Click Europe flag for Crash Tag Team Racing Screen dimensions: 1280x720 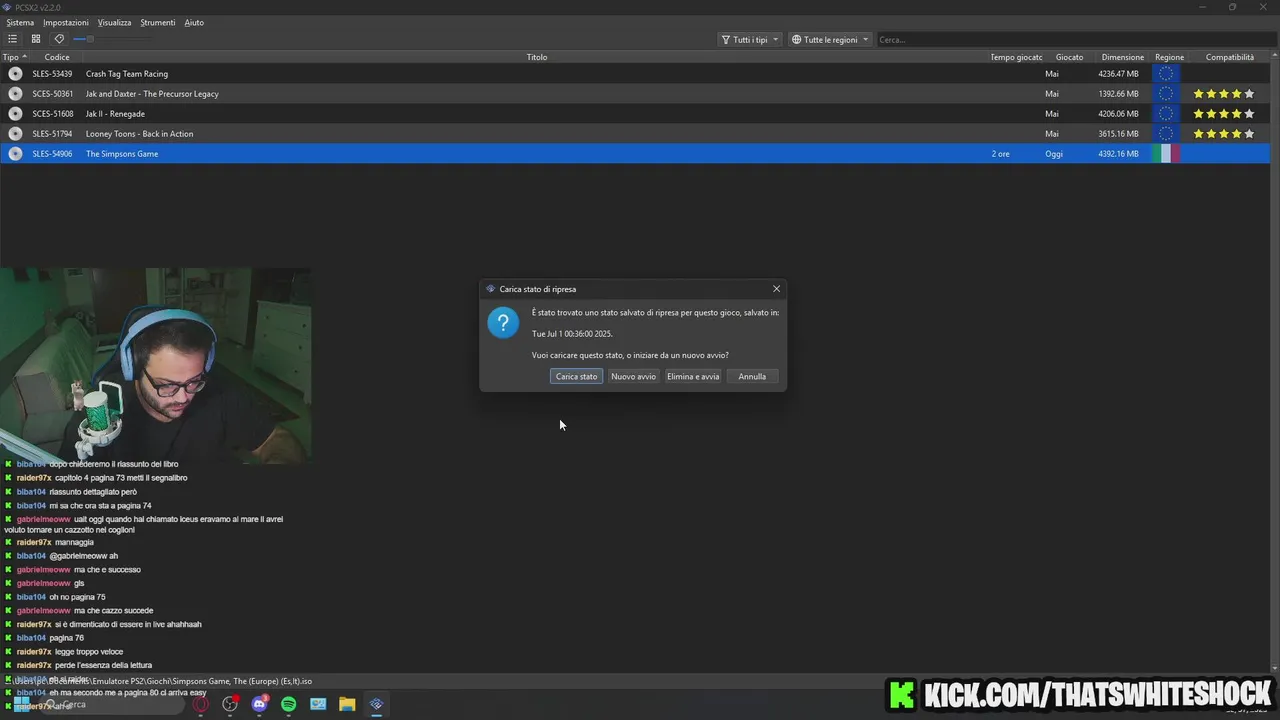pyautogui.click(x=1166, y=74)
